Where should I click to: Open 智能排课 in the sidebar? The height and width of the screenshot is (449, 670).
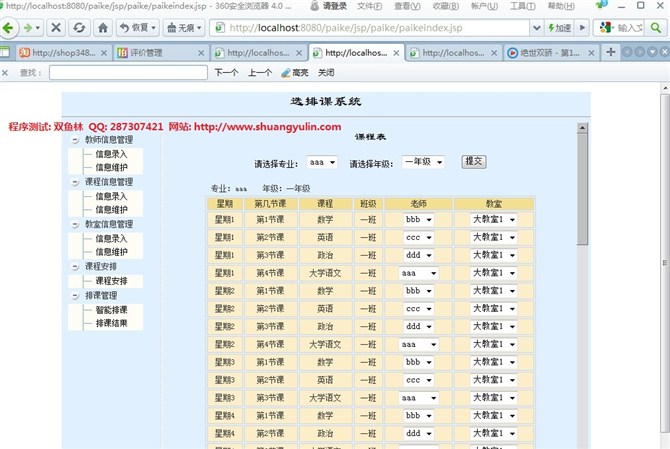[111, 310]
